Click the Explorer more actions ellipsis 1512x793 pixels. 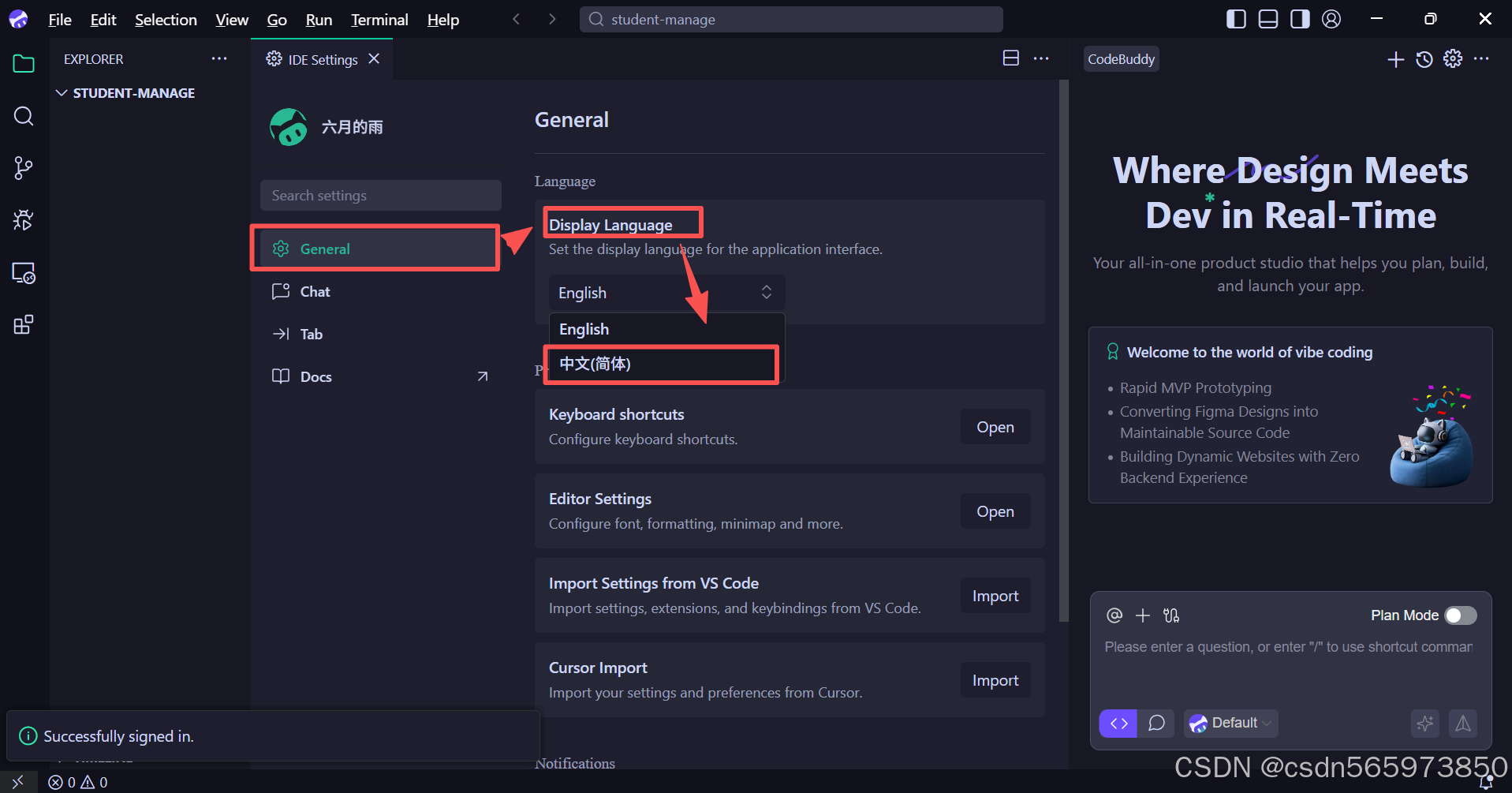(219, 59)
